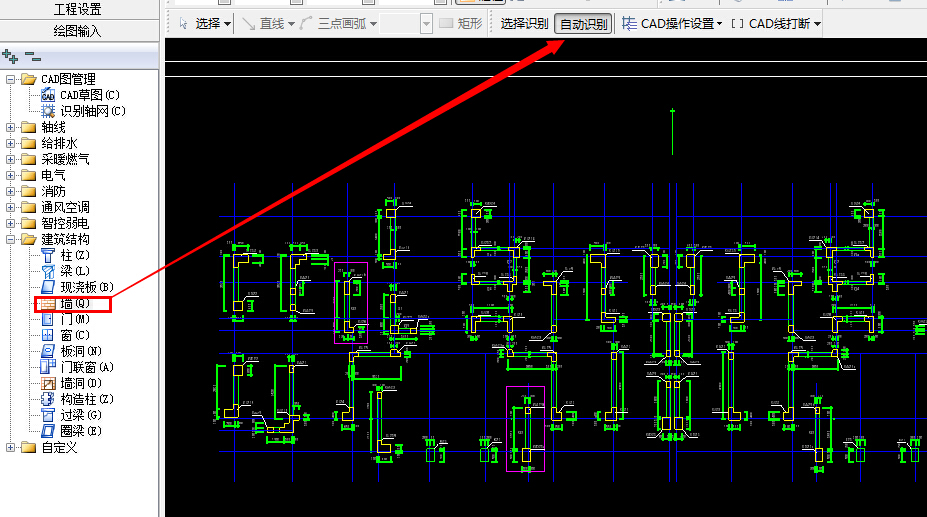Click the 智控弱电 folder label
The width and height of the screenshot is (927, 517).
point(65,223)
